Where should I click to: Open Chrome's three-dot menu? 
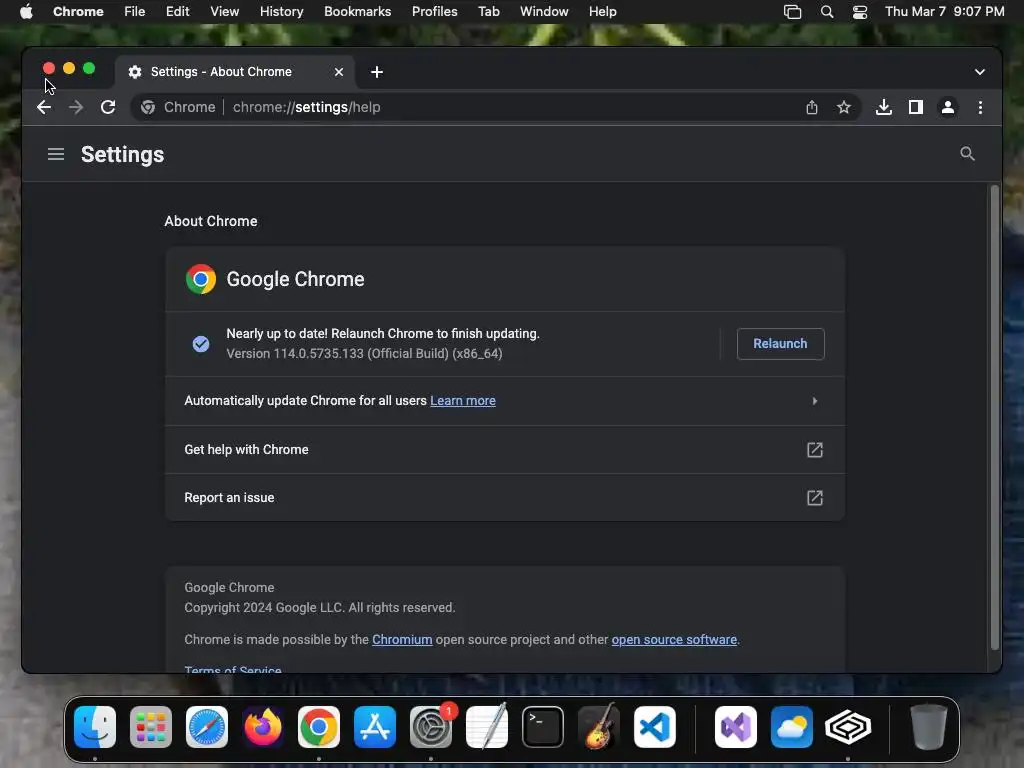(x=980, y=107)
